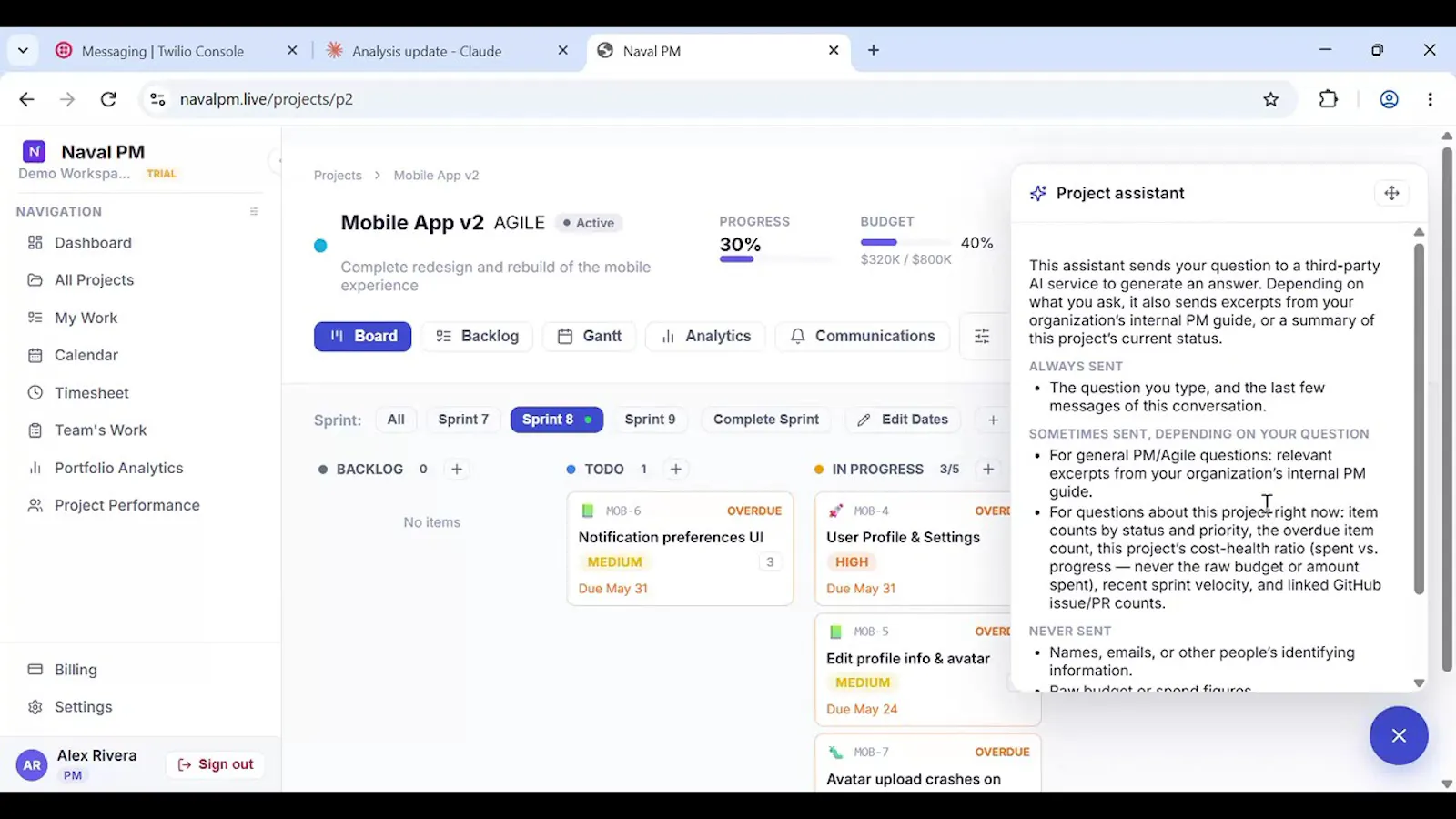Viewport: 1456px width, 819px height.
Task: Close the assistant with the round X button
Action: click(1399, 735)
